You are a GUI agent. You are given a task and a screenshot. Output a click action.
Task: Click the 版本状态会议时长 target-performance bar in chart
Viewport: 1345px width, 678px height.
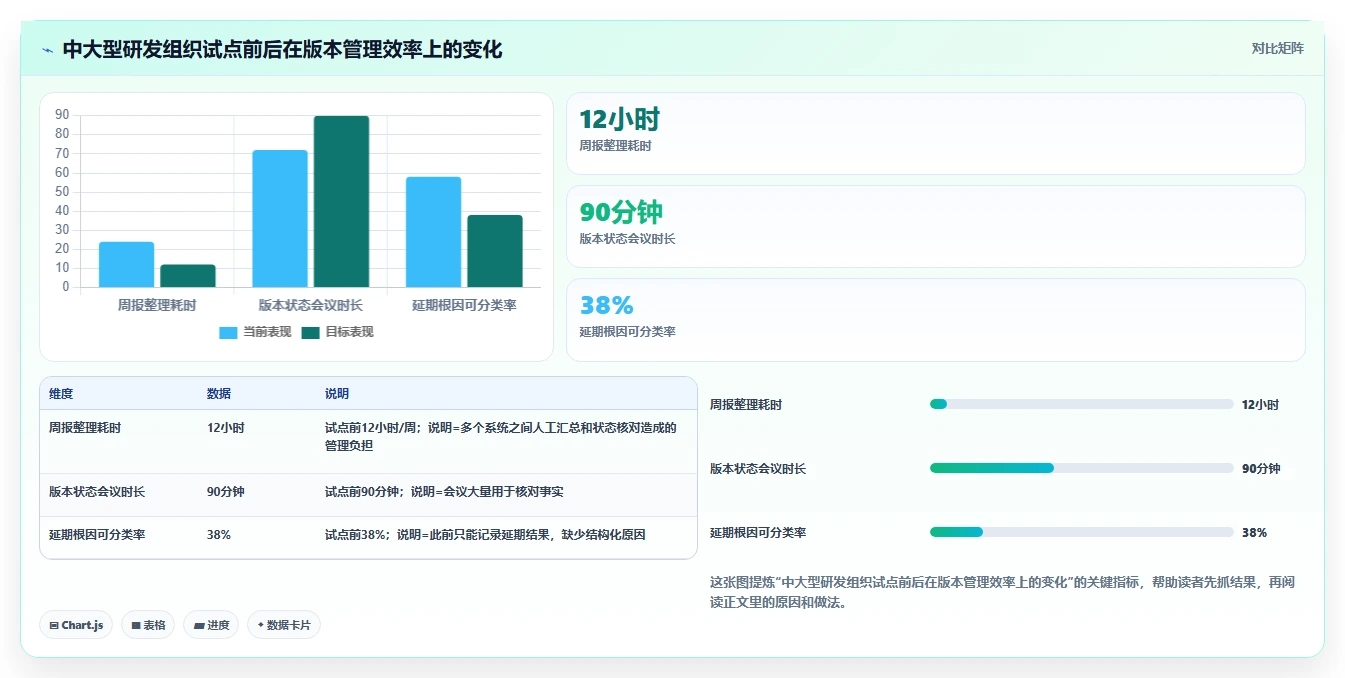coord(341,202)
